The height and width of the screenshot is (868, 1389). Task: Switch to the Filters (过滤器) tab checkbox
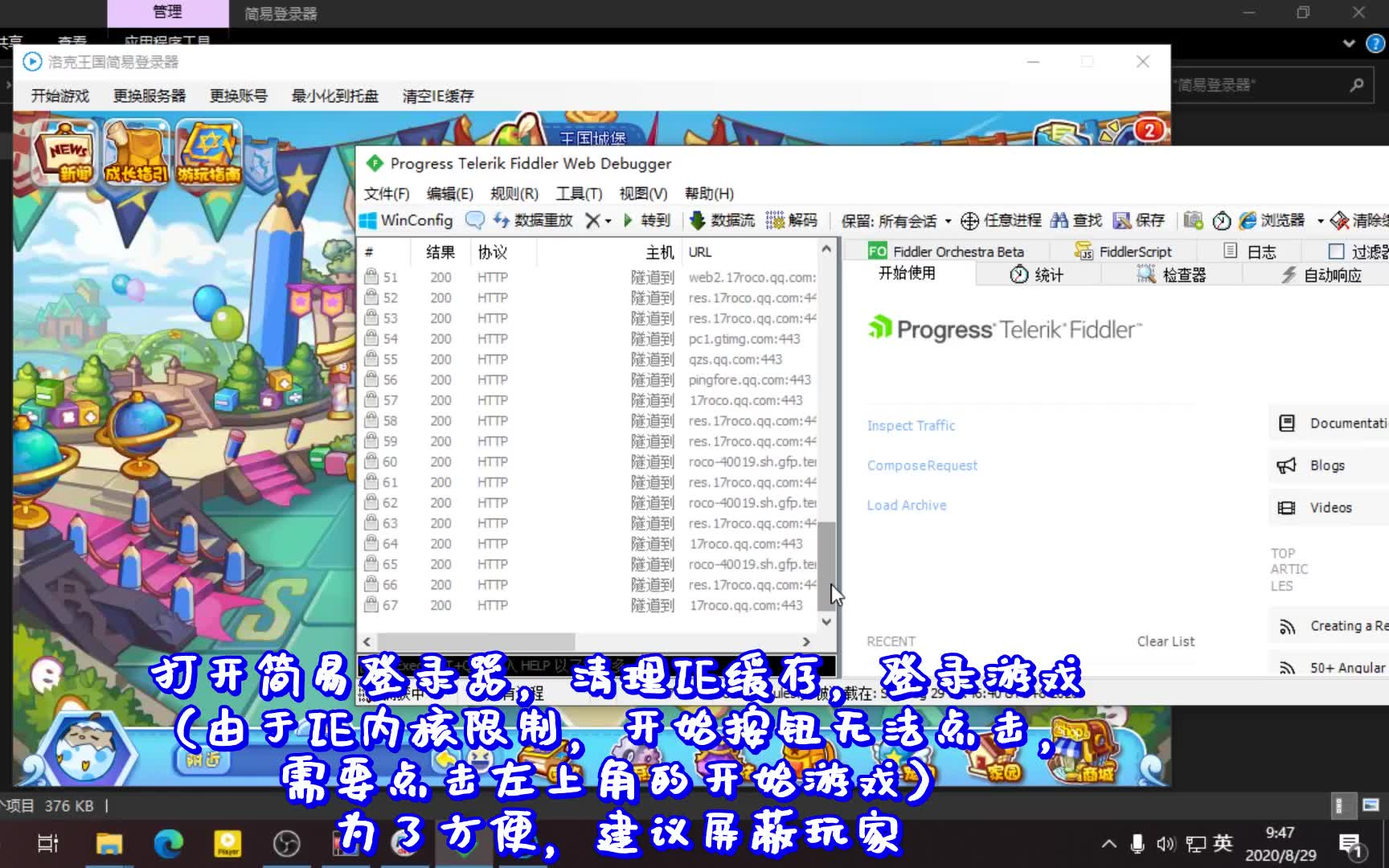[x=1336, y=252]
